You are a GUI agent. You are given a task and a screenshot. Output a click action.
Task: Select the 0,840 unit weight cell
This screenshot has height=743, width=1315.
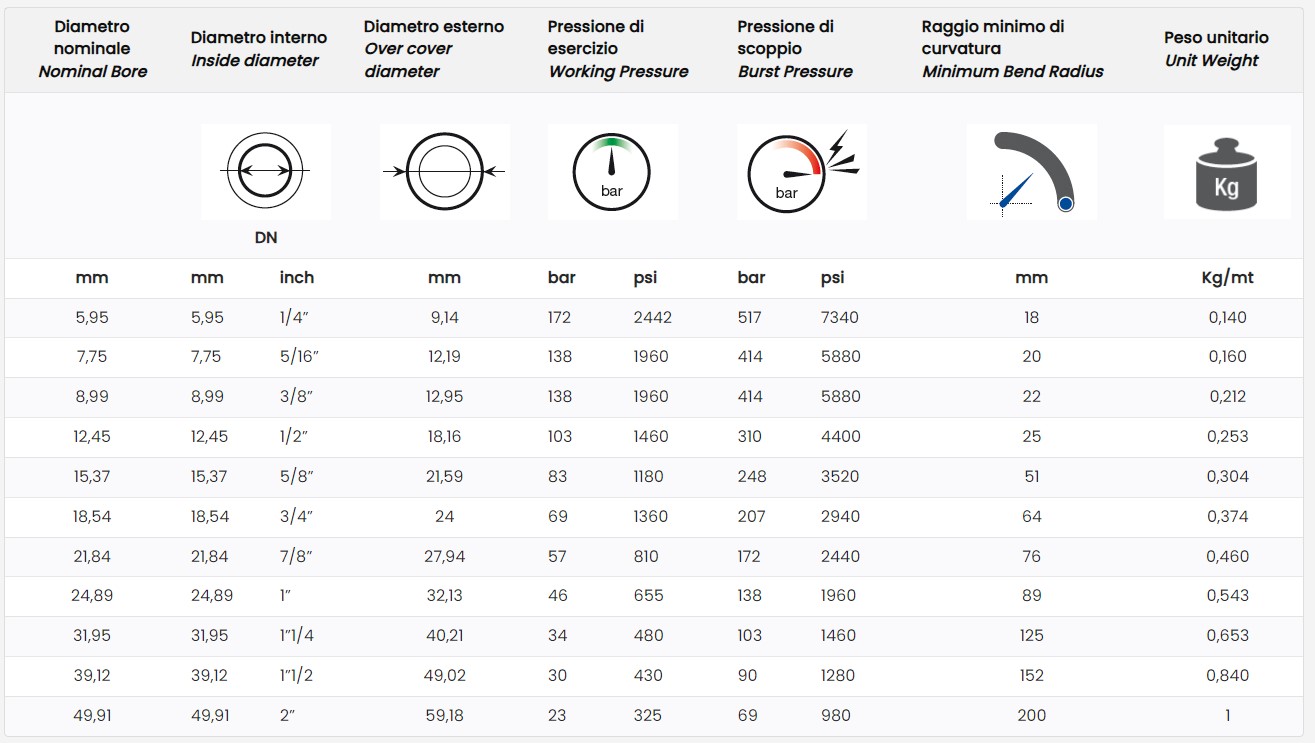[x=1227, y=675]
